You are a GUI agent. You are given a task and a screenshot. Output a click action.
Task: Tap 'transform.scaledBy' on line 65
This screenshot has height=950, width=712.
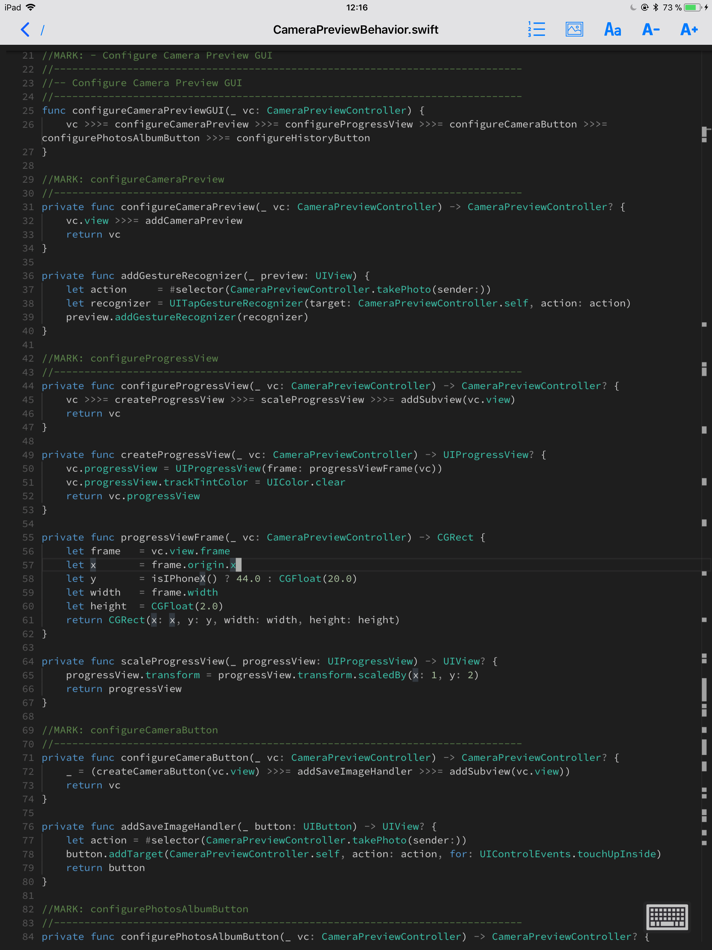[351, 675]
